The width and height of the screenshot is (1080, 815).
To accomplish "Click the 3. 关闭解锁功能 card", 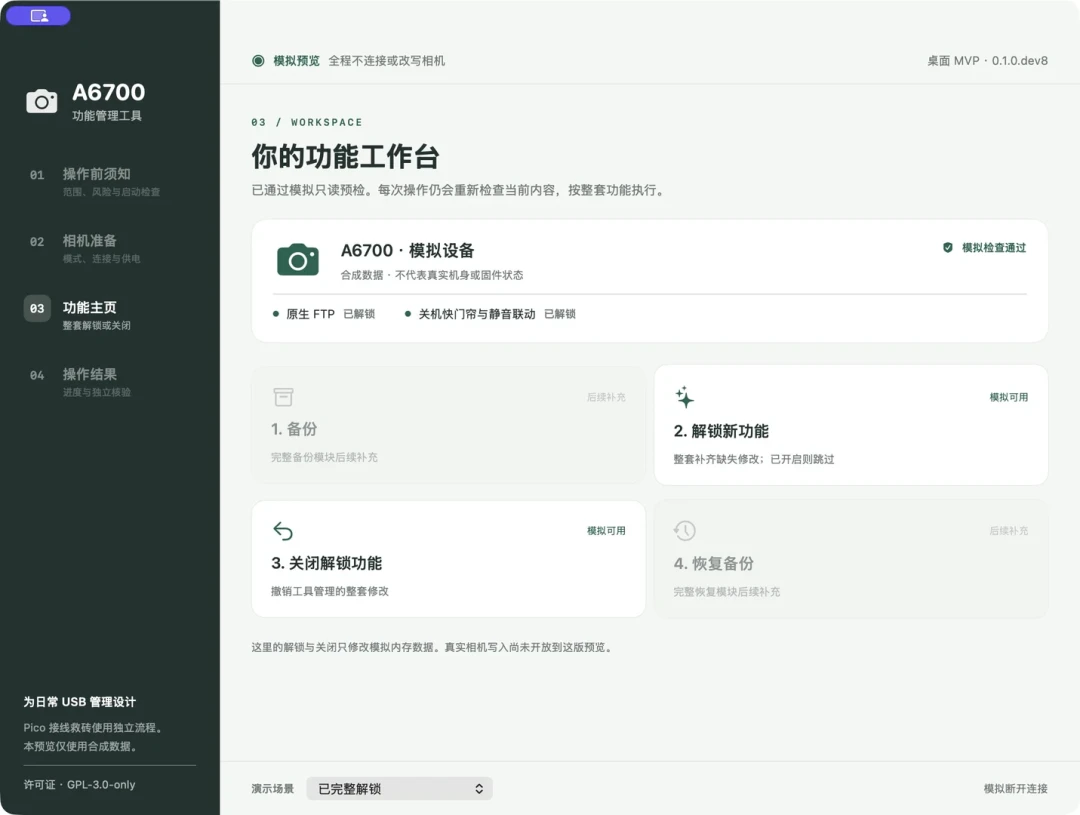I will [x=448, y=559].
